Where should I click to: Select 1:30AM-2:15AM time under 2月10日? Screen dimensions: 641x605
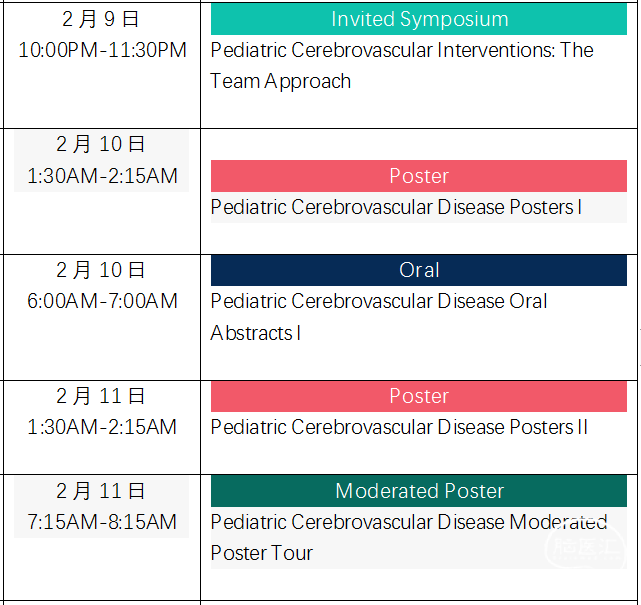[102, 176]
